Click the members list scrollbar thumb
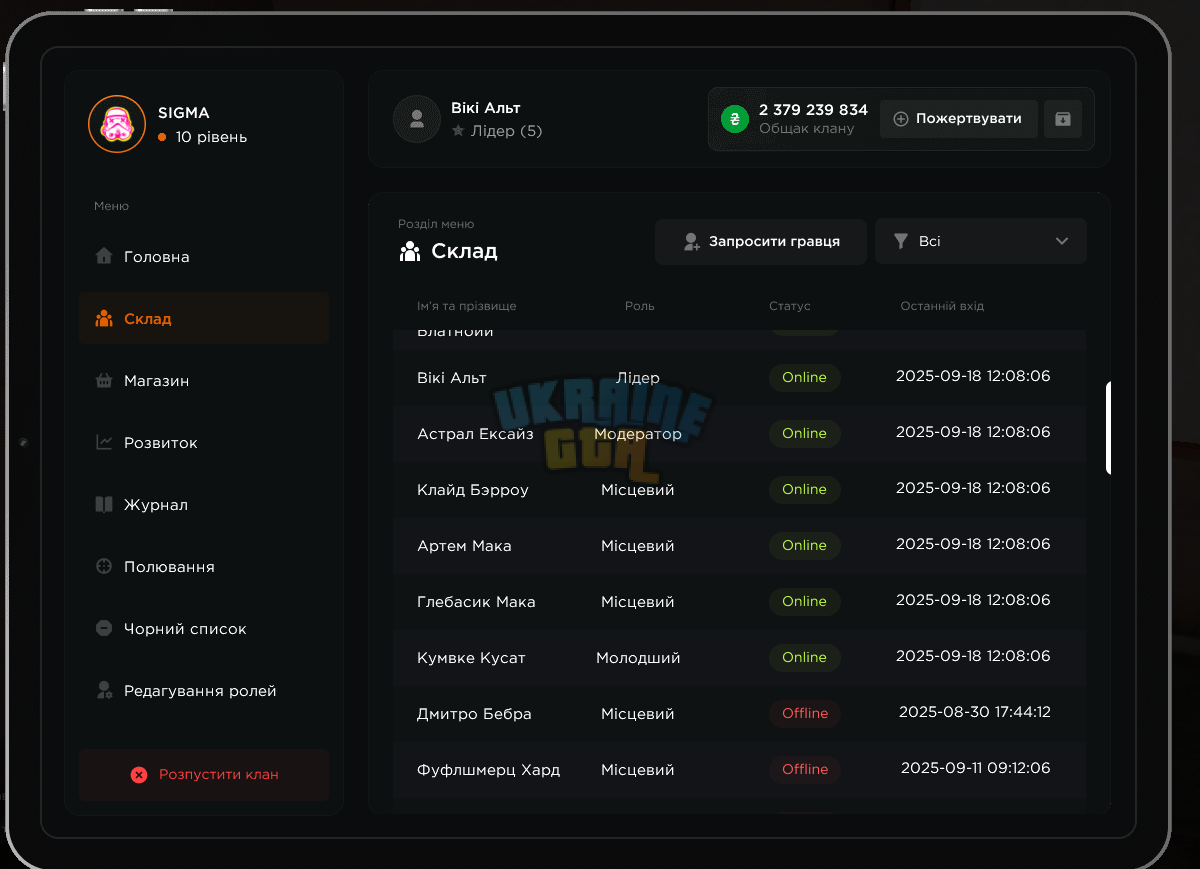1200x869 pixels. (x=1108, y=427)
